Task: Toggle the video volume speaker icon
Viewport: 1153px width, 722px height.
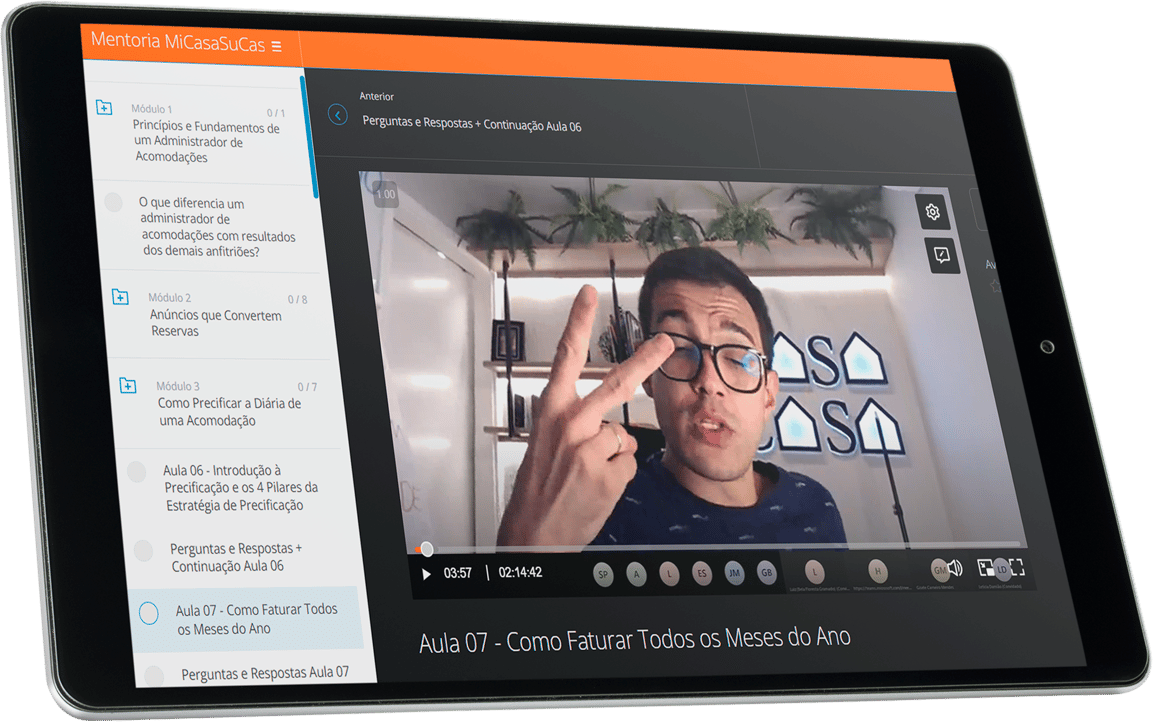Action: point(955,567)
